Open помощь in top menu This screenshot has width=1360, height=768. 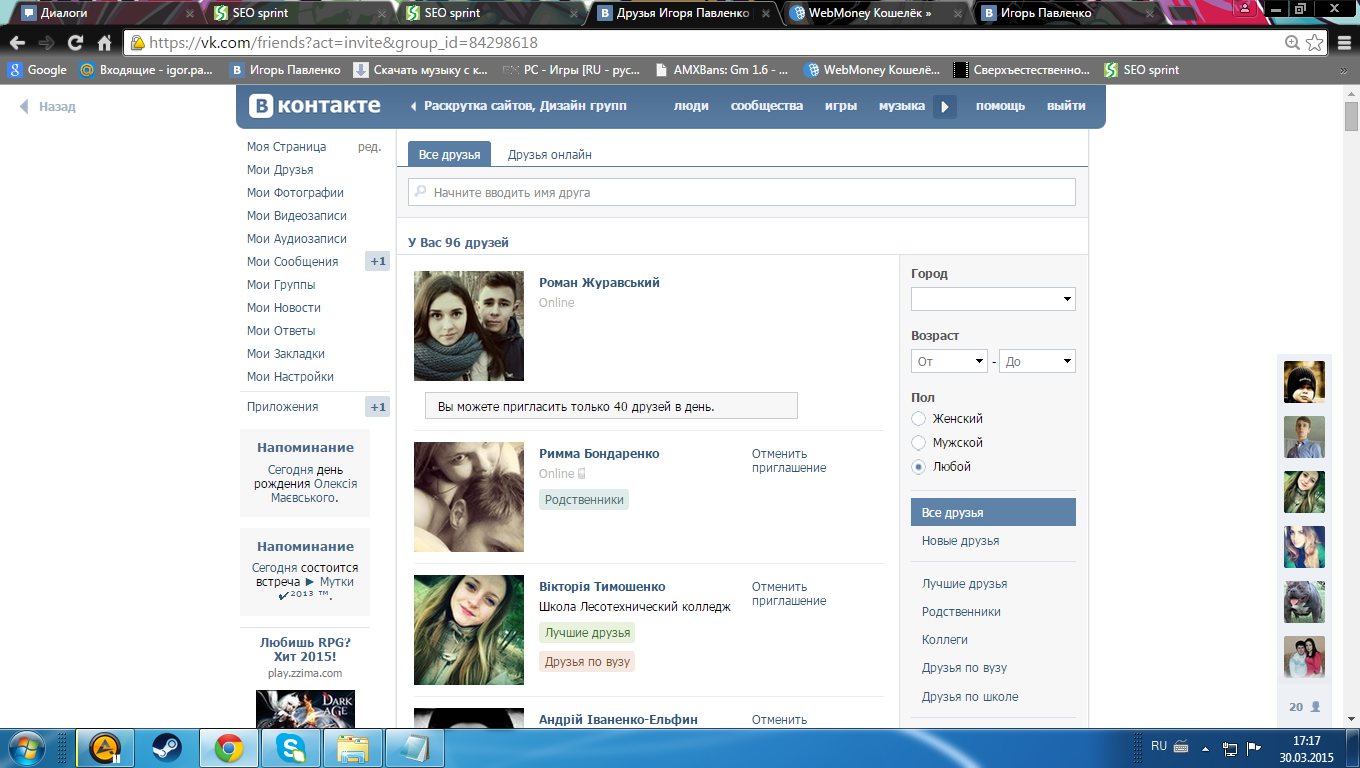point(1000,106)
